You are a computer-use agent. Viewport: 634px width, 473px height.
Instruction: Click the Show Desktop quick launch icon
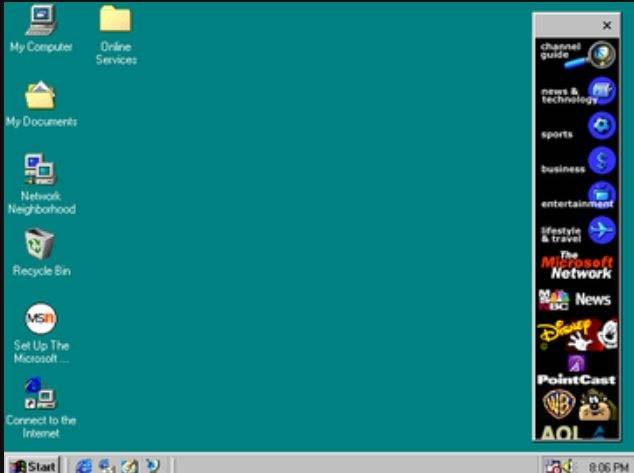coord(130,465)
